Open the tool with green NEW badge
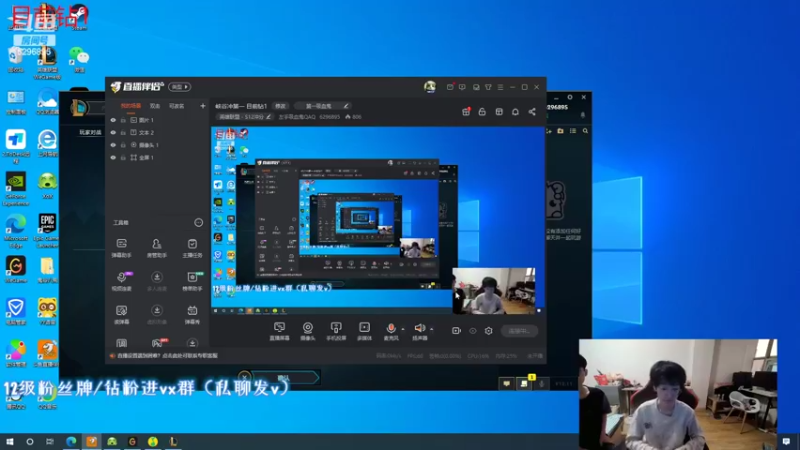Viewport: 800px width, 450px height. point(192,281)
